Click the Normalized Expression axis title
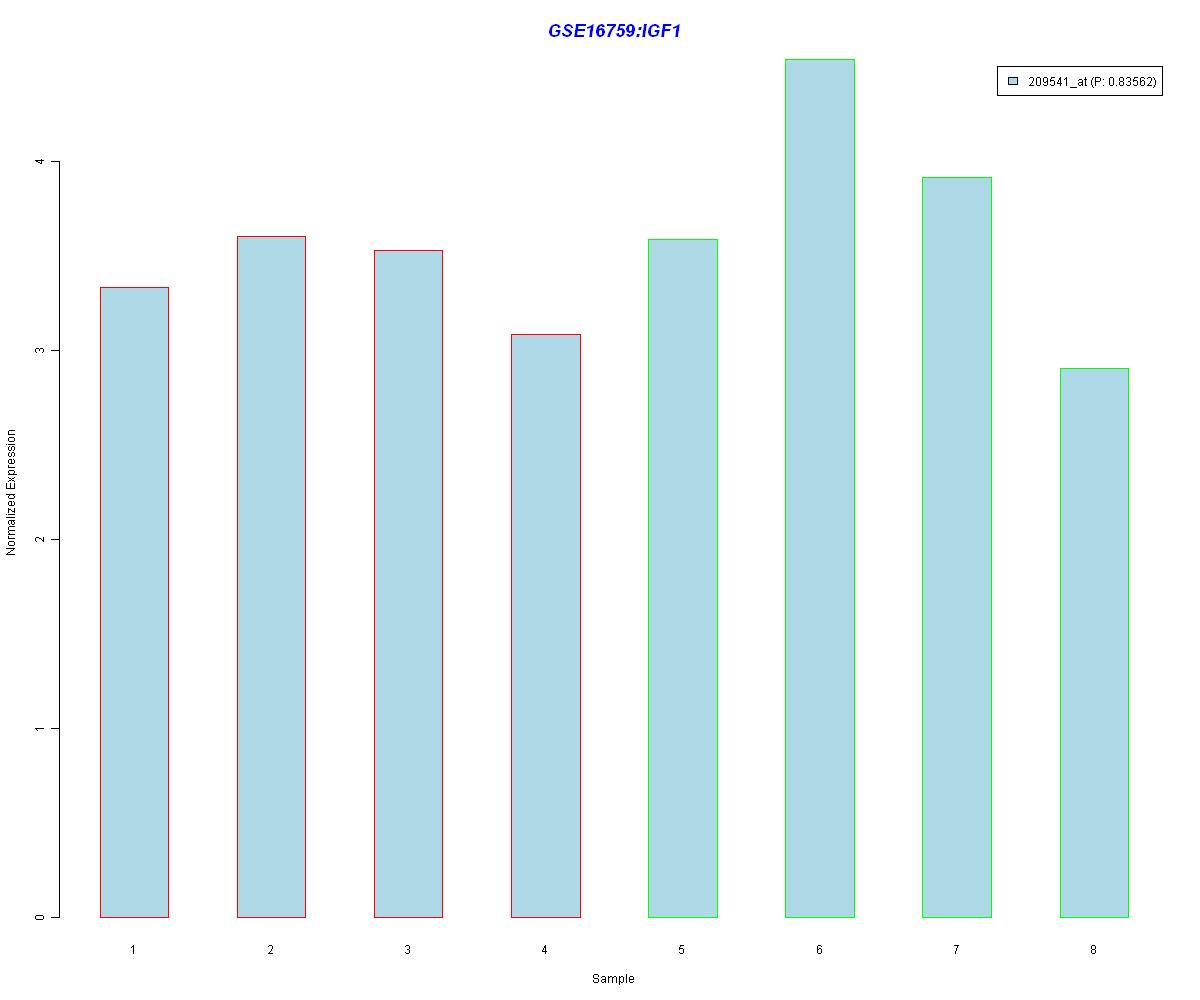This screenshot has height=1000, width=1200. [x=12, y=492]
